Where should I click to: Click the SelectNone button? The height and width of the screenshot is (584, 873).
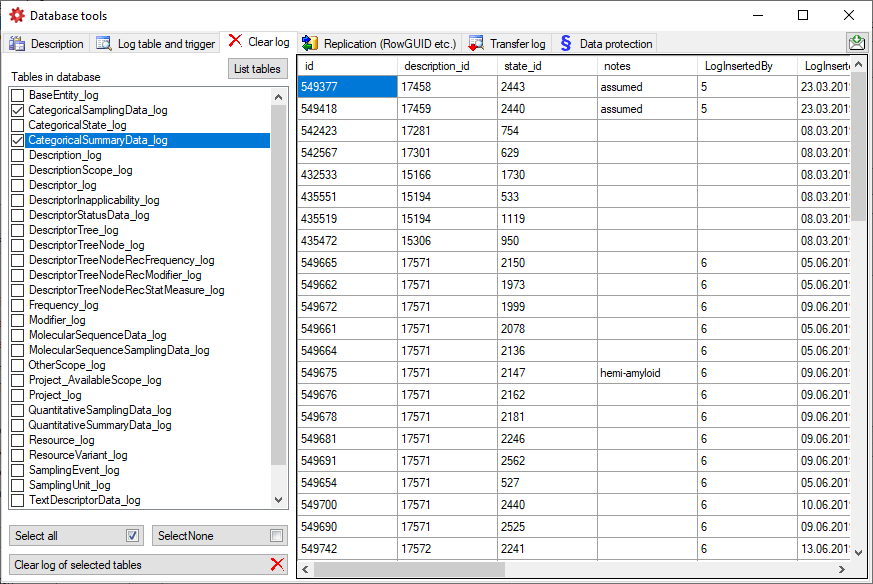[219, 536]
